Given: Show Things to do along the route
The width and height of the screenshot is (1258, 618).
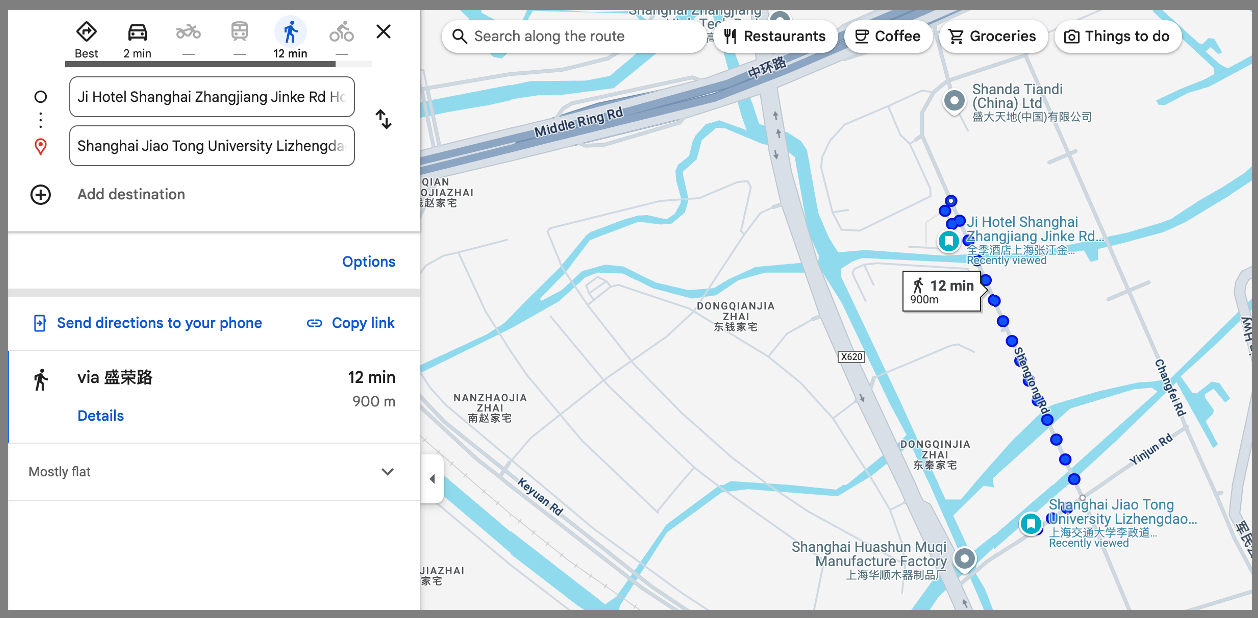Looking at the screenshot, I should [1117, 36].
